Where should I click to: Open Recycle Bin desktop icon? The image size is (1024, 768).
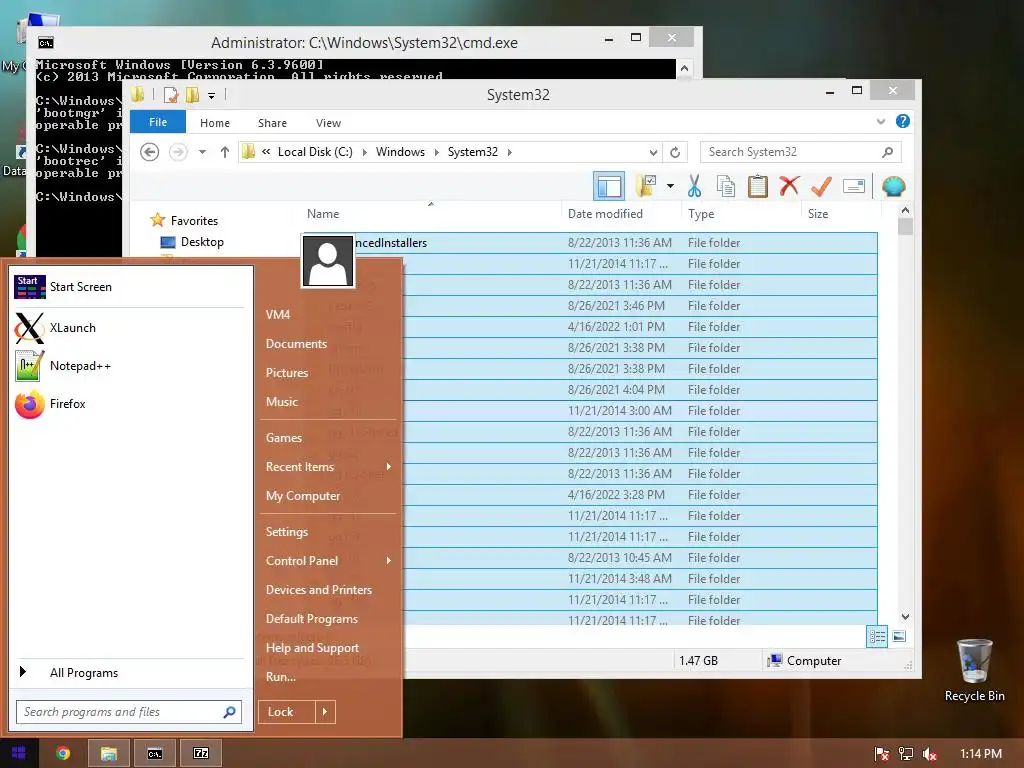click(x=974, y=671)
